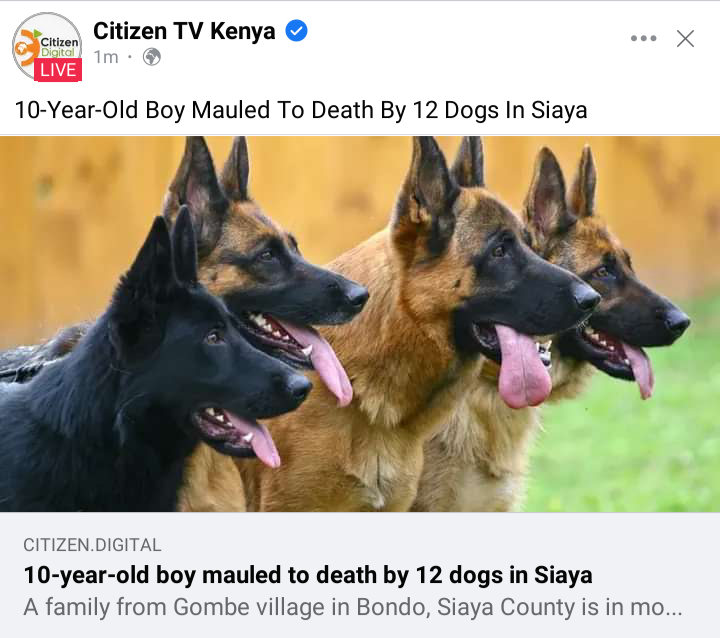Click the upper dog's ears behind the black dog
The image size is (720, 638).
[x=209, y=177]
